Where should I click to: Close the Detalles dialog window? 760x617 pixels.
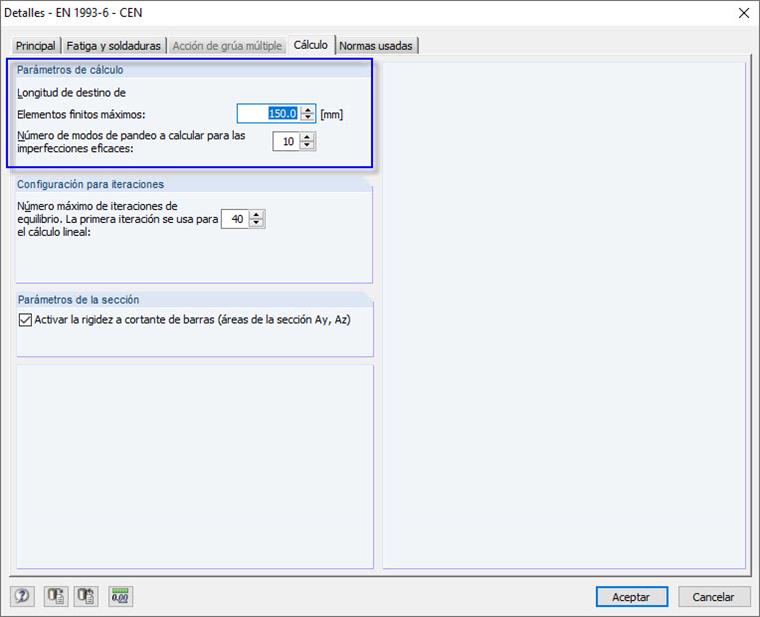[x=744, y=13]
